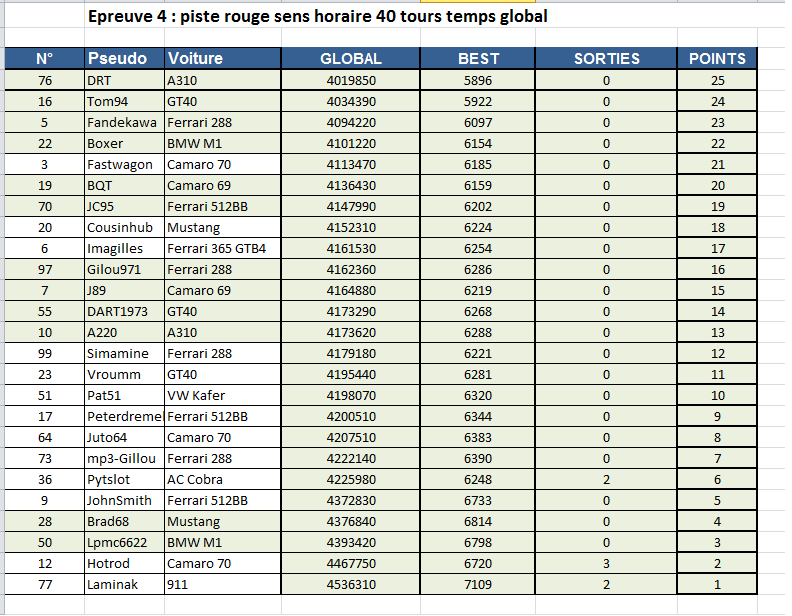Select the POINTS header cell

click(x=717, y=59)
